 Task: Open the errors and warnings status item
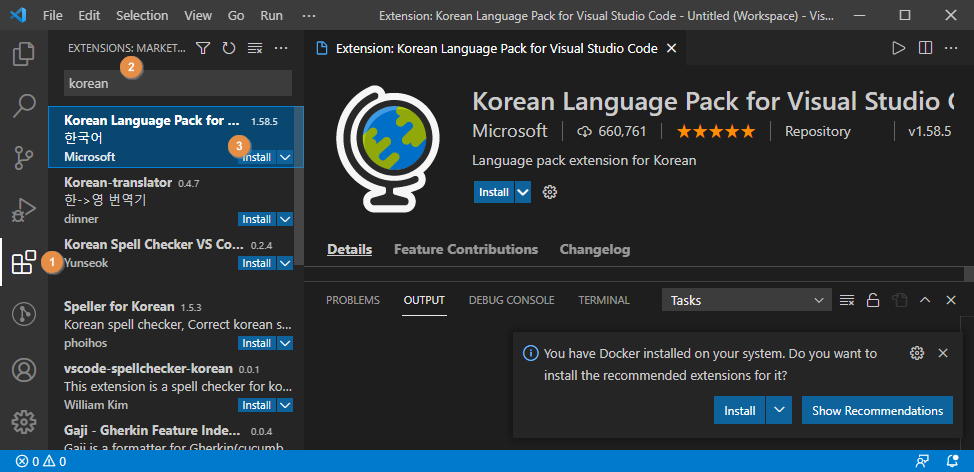coord(41,461)
